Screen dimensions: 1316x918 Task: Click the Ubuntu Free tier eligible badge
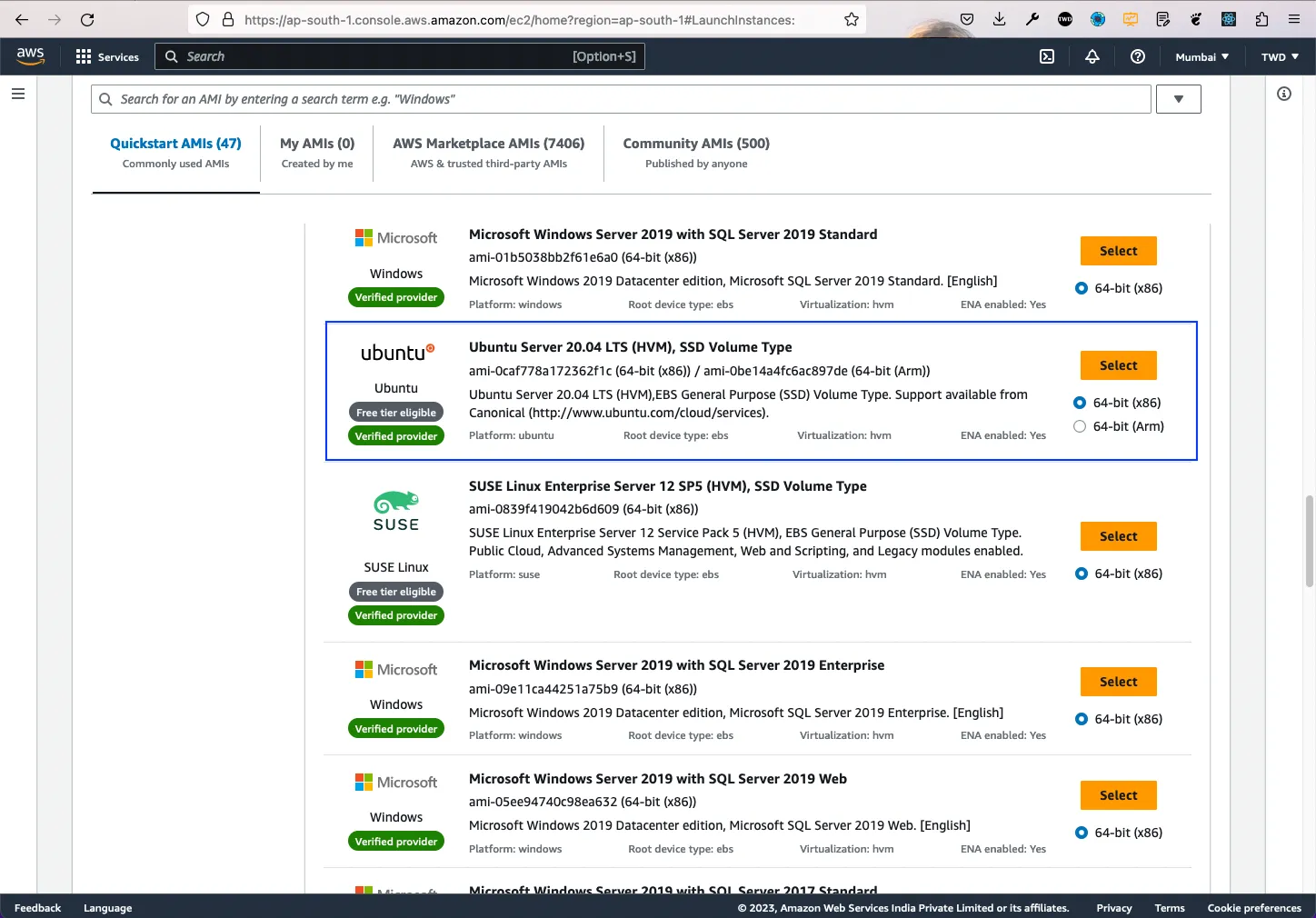click(x=396, y=413)
